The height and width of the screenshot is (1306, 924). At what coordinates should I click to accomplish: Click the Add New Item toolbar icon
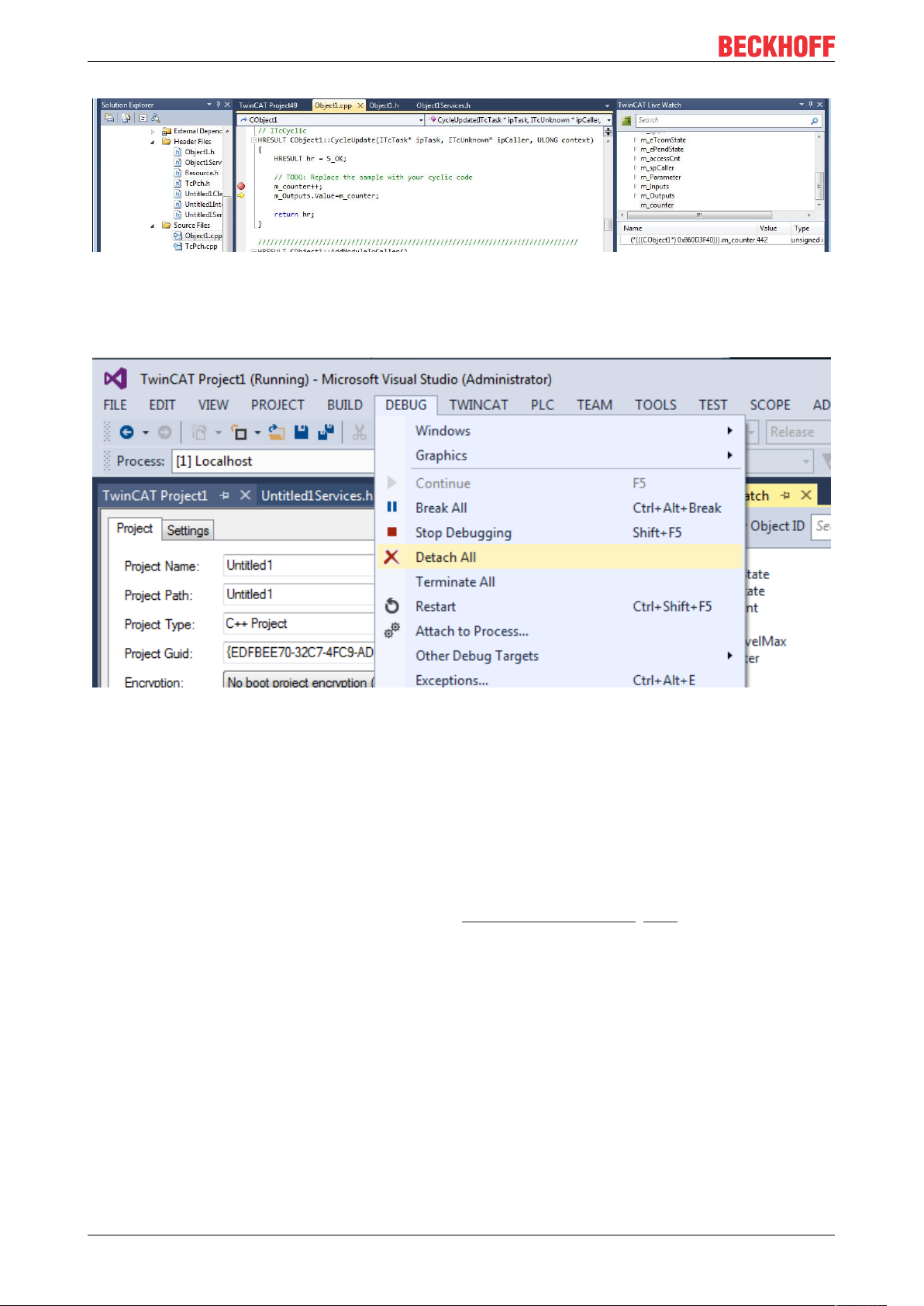[x=239, y=432]
